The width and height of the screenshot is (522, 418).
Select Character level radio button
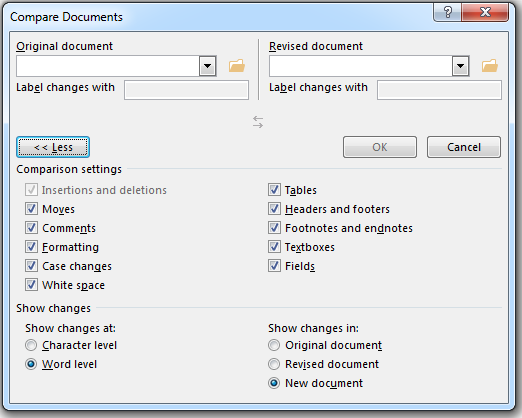pos(31,345)
